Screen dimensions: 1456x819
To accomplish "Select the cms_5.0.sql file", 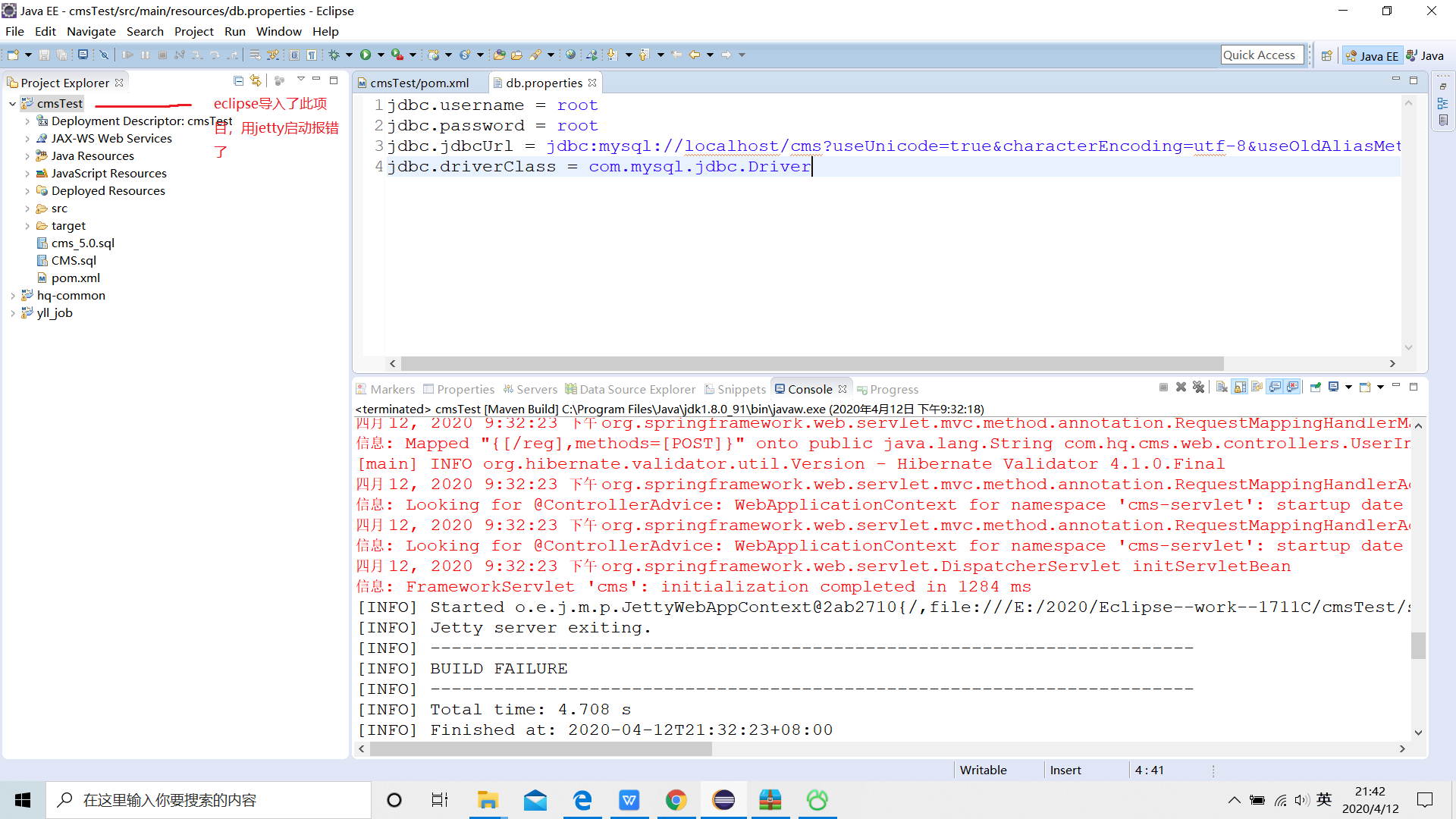I will tap(76, 243).
